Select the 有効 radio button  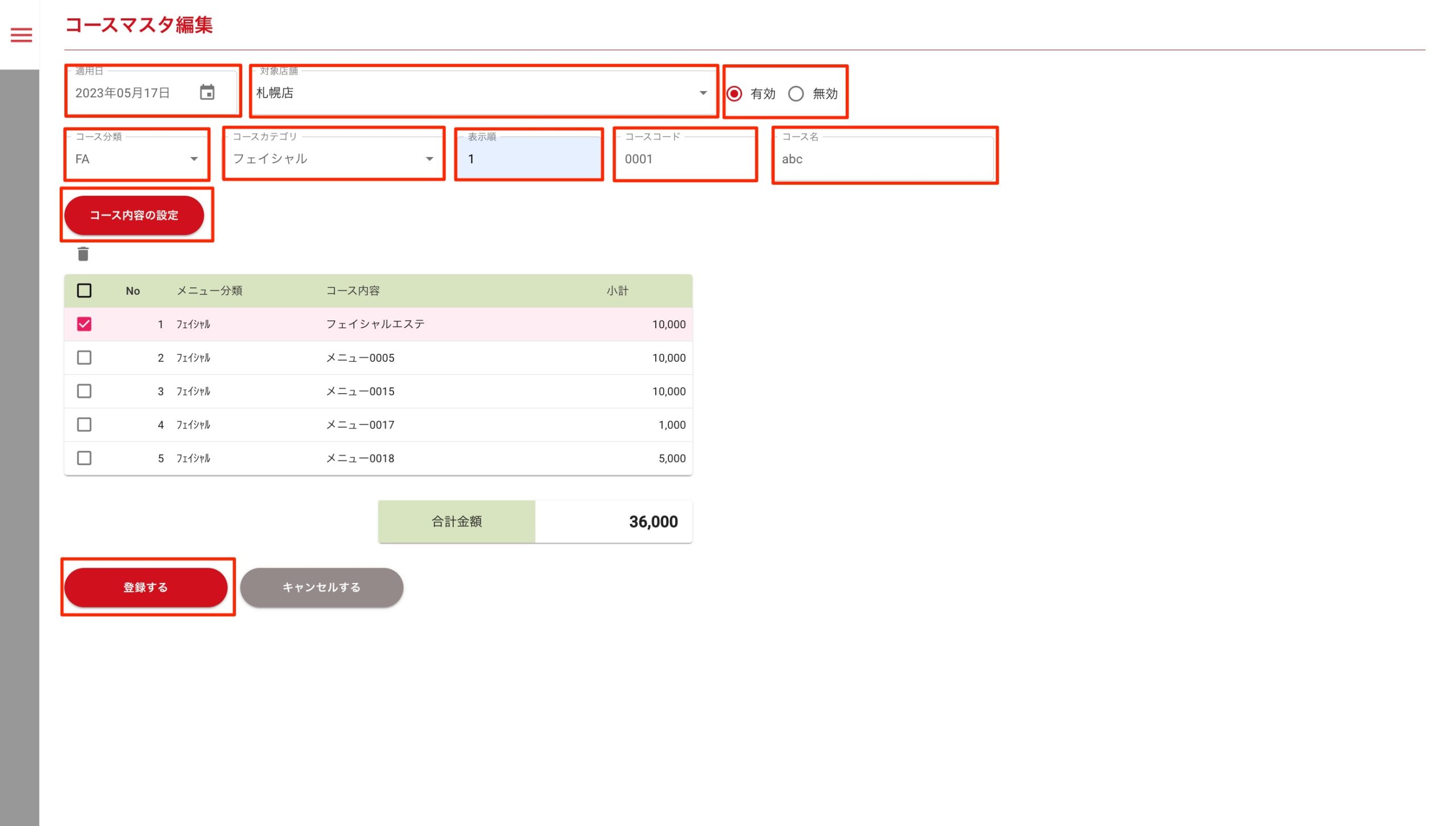(x=734, y=94)
